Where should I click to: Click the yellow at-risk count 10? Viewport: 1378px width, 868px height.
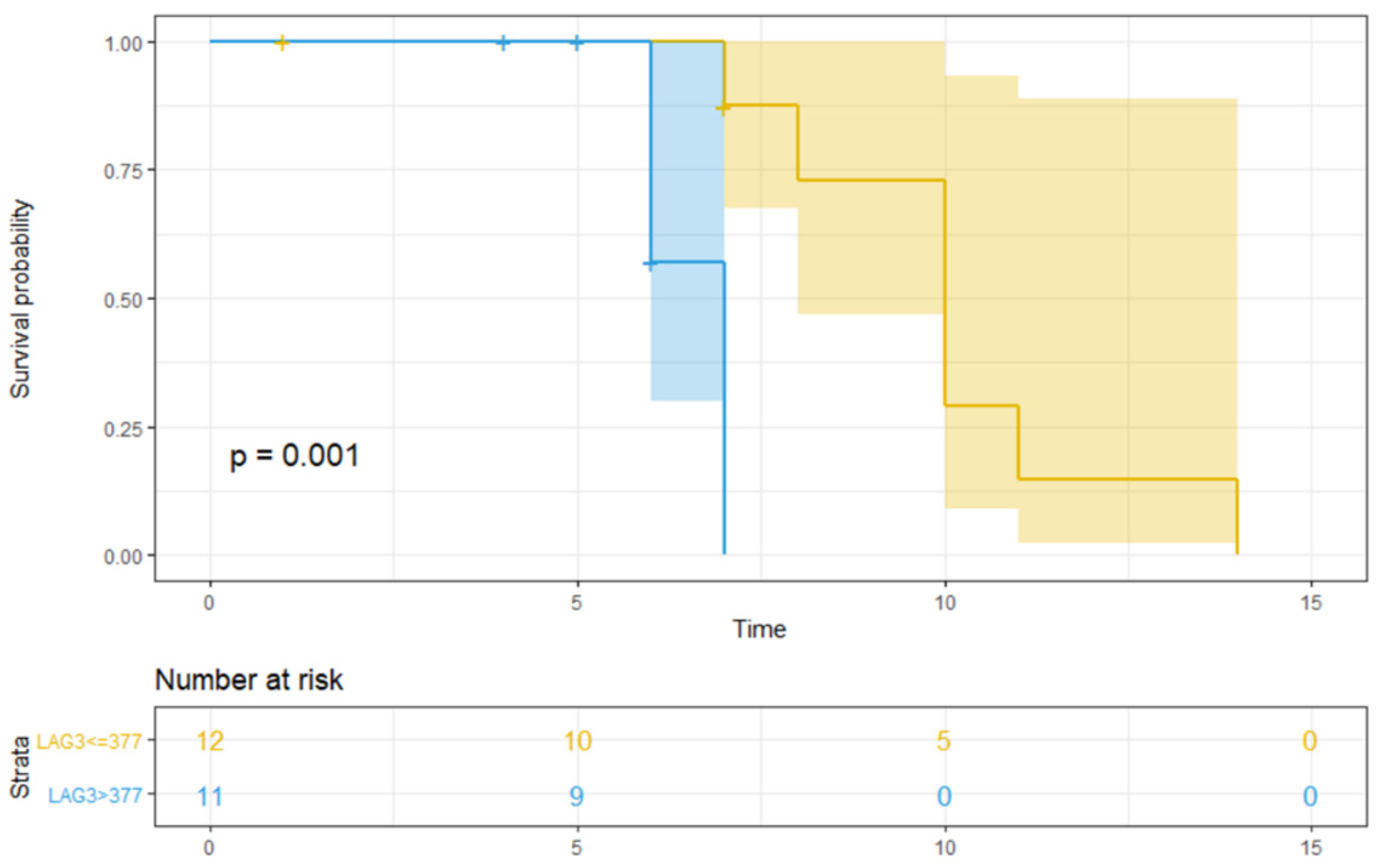[577, 741]
